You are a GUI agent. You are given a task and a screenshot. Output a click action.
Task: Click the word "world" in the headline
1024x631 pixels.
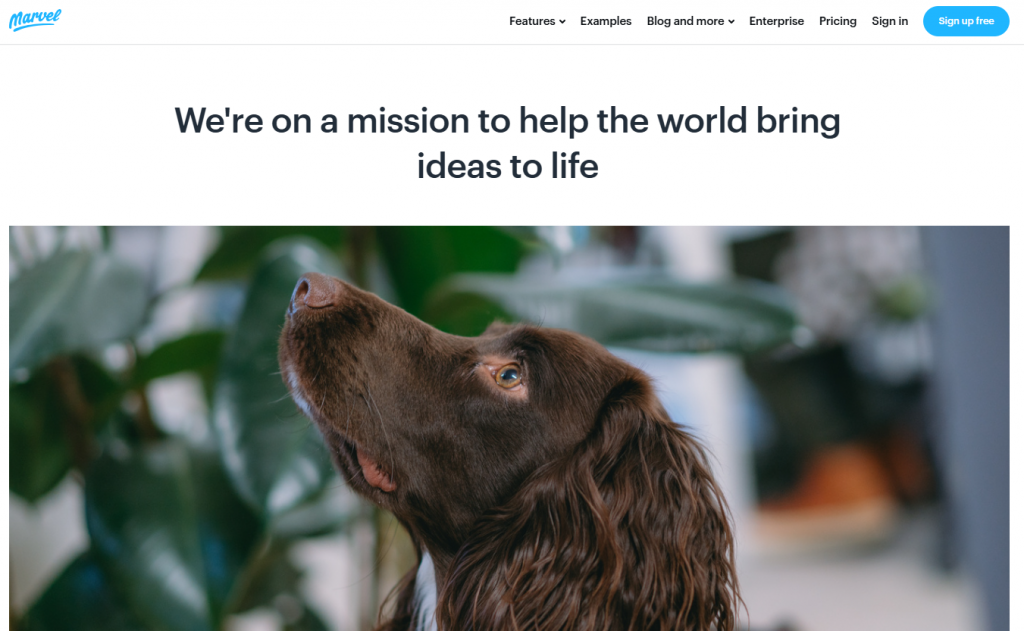click(702, 121)
